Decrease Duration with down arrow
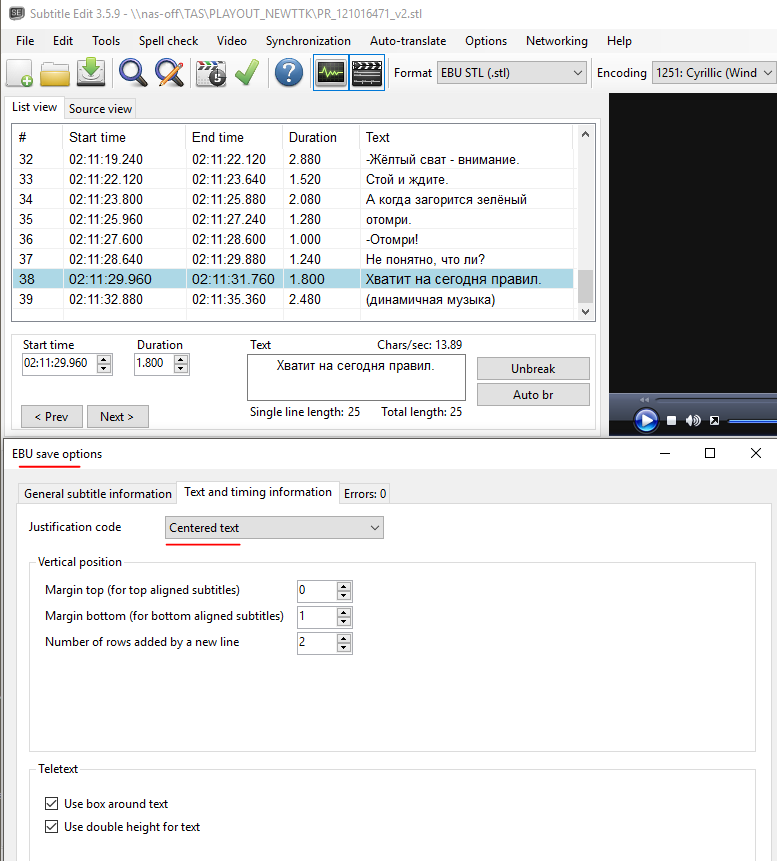Screen dimensions: 777x861 click(181, 368)
